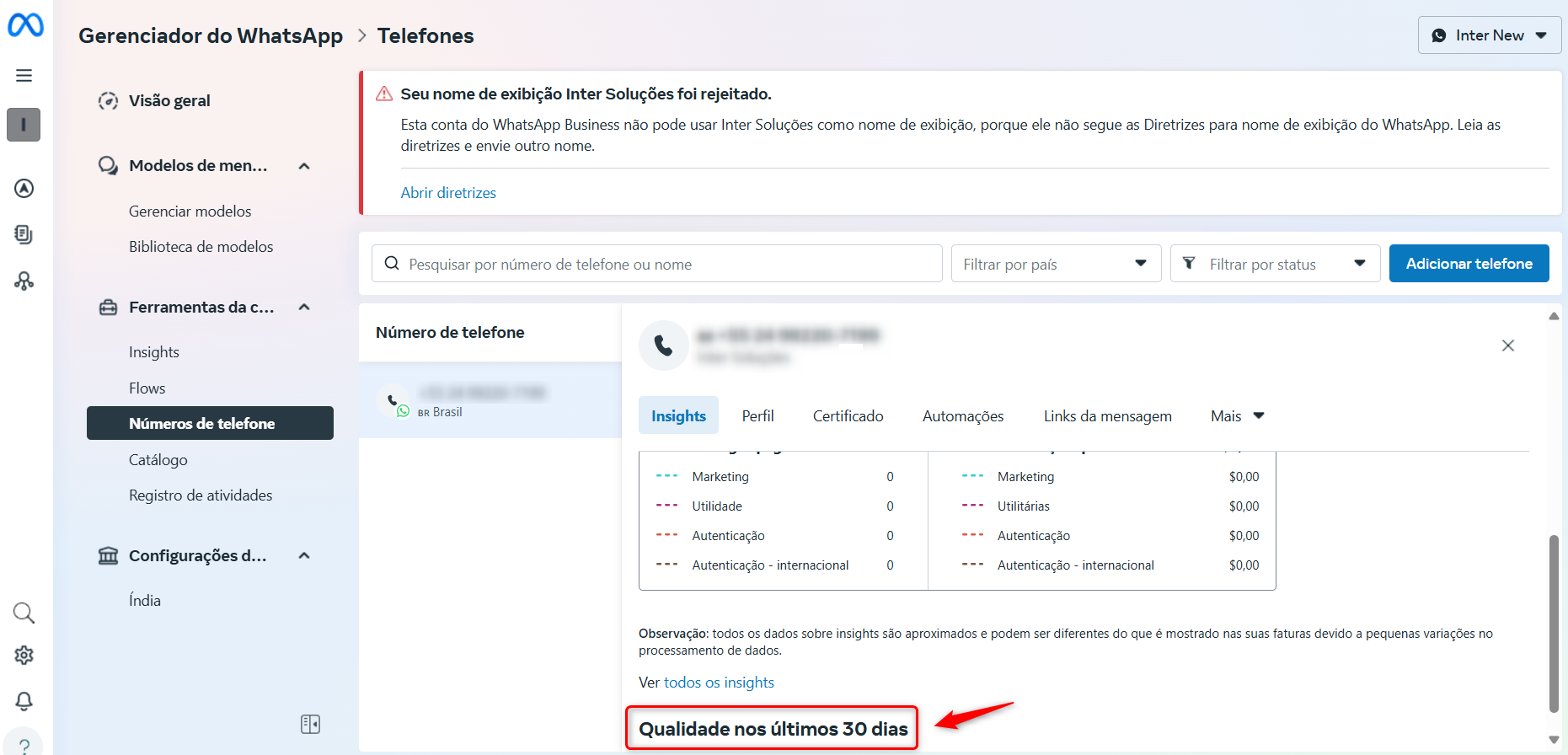Open notifications bell icon
The height and width of the screenshot is (755, 1568).
[x=24, y=701]
